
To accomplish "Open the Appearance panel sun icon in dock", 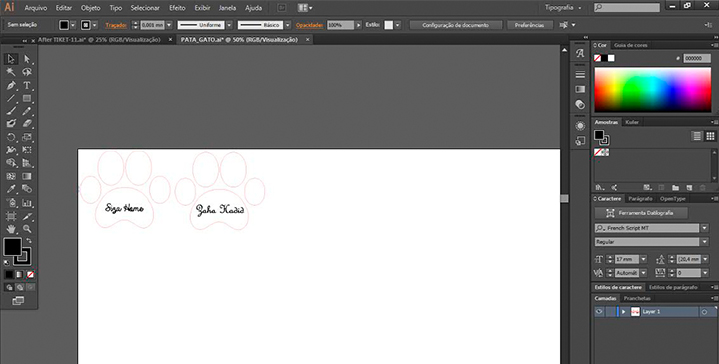I will 580,126.
